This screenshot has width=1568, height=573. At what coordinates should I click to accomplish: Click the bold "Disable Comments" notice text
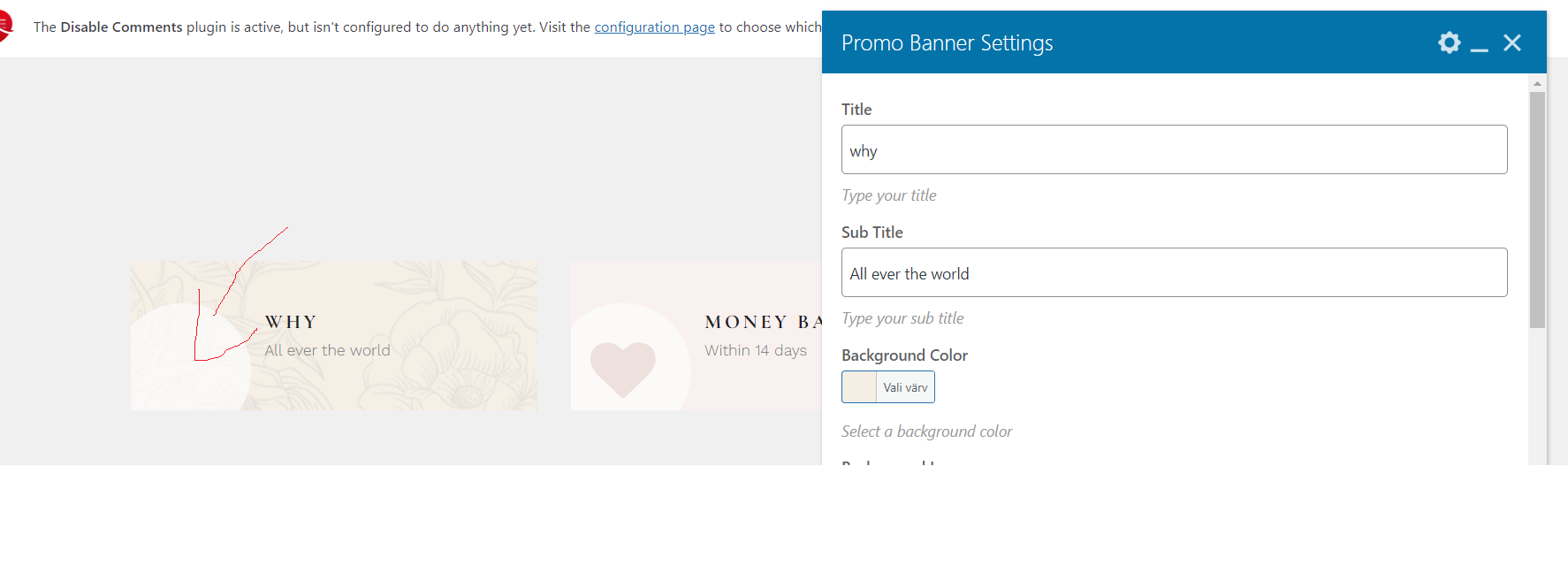121,27
